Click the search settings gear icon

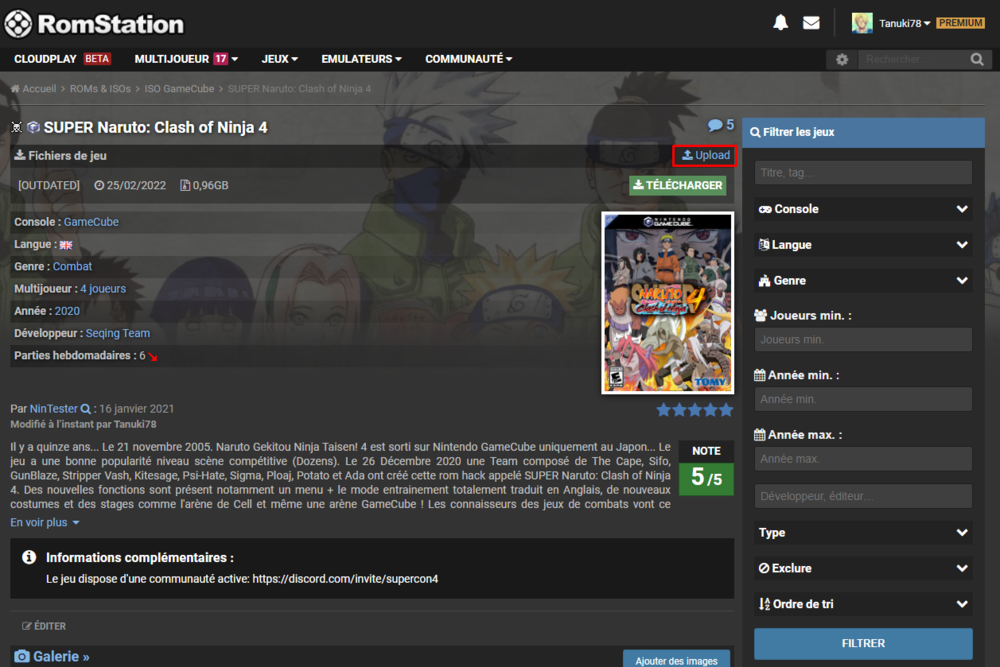[x=842, y=60]
